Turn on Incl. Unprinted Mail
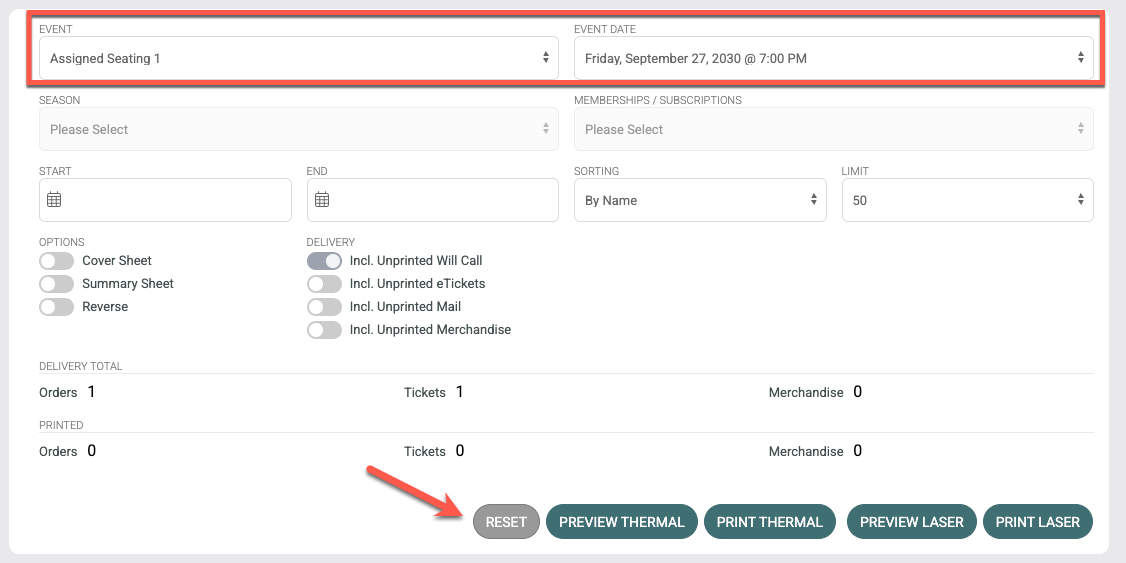This screenshot has width=1126, height=563. coord(325,307)
